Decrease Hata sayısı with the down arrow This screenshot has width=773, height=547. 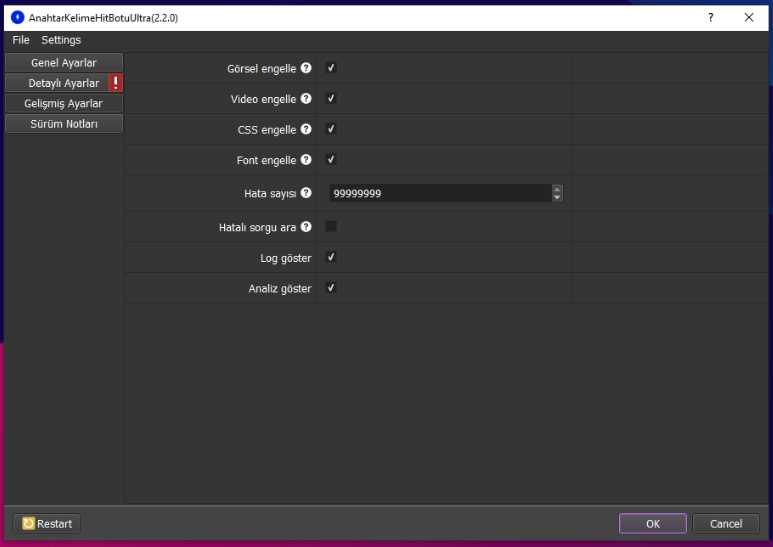[557, 197]
